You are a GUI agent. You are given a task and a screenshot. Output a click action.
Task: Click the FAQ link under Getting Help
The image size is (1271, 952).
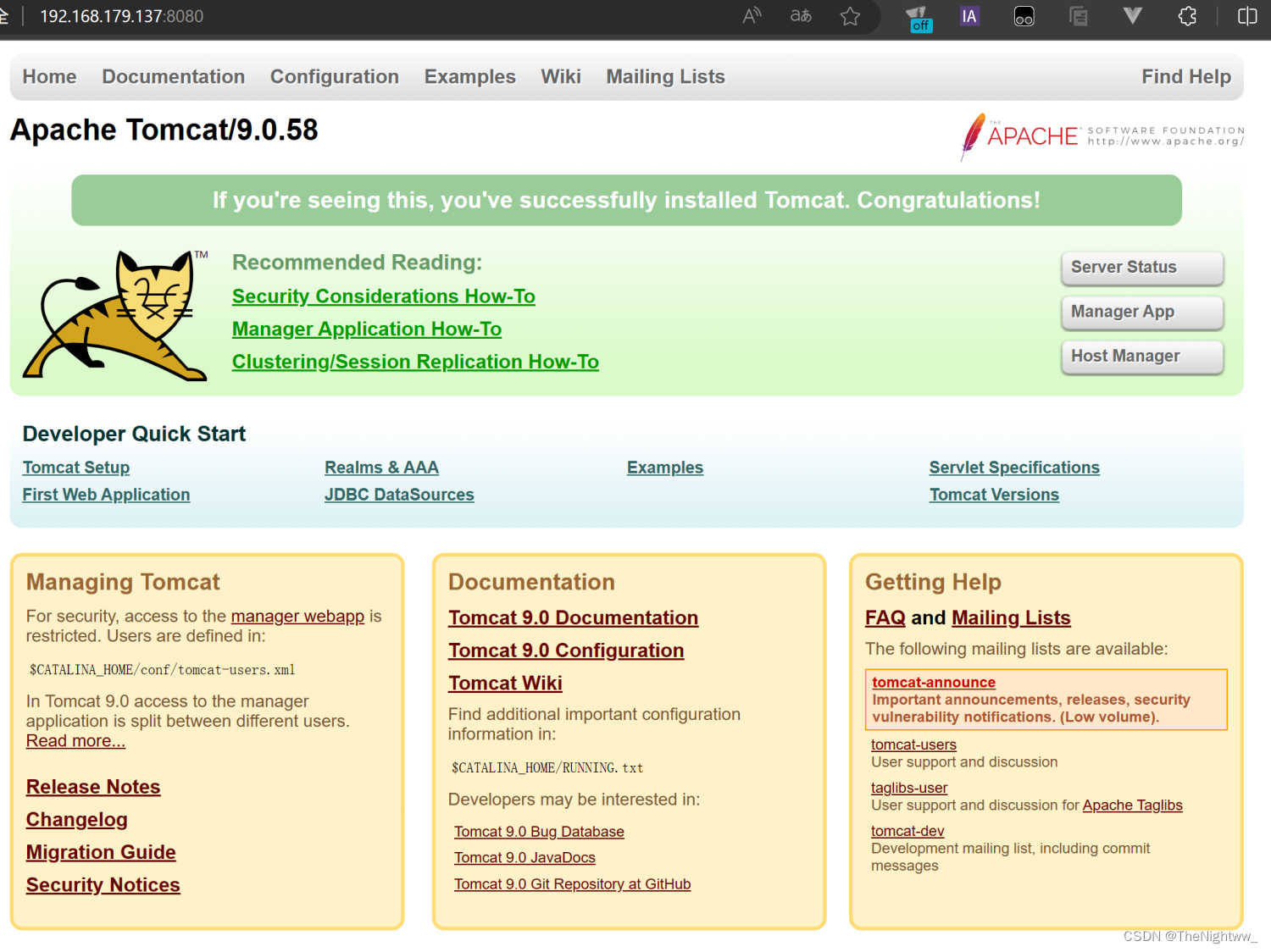tap(885, 618)
